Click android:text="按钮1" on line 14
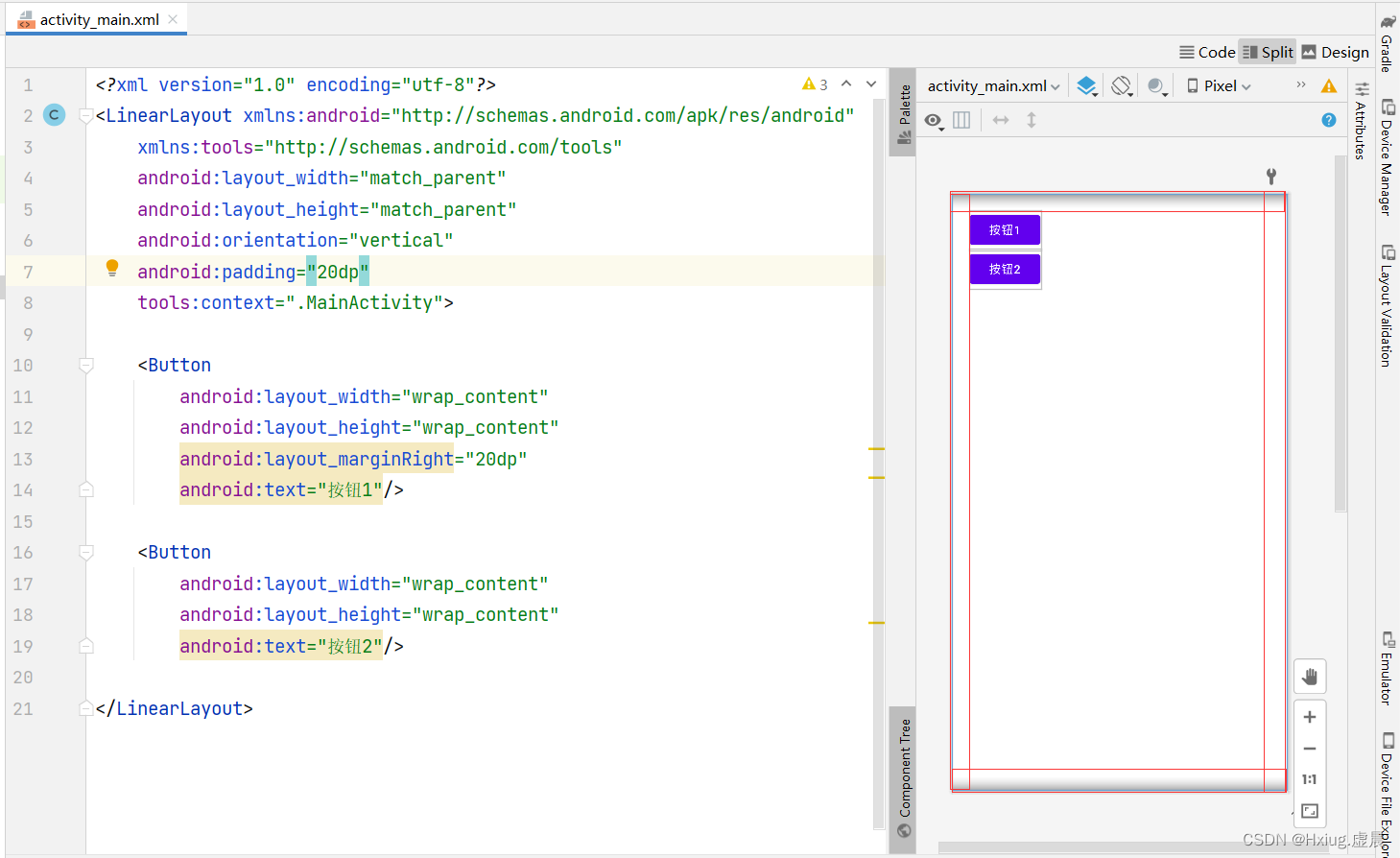The height and width of the screenshot is (858, 1400). 281,489
